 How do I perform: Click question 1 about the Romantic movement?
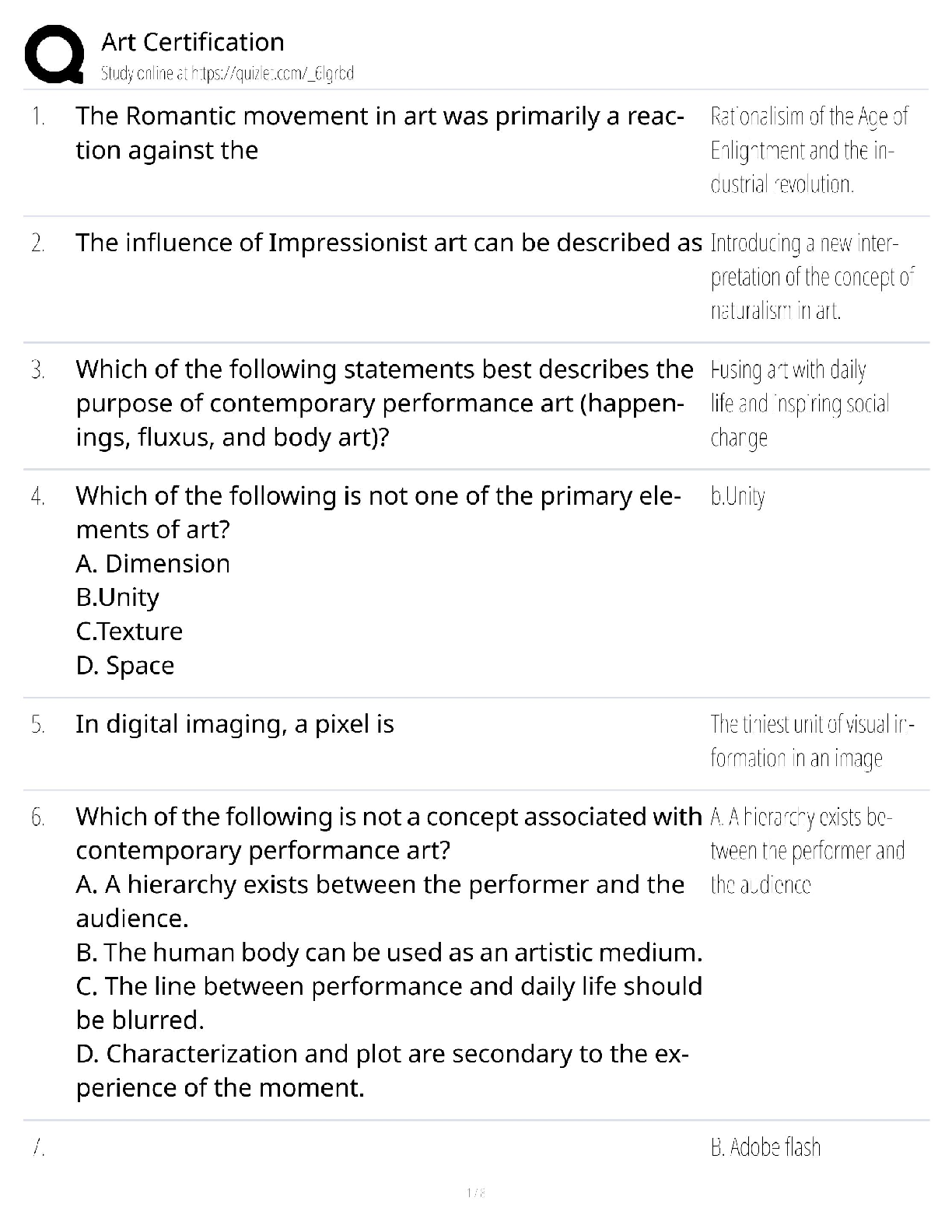[x=380, y=133]
